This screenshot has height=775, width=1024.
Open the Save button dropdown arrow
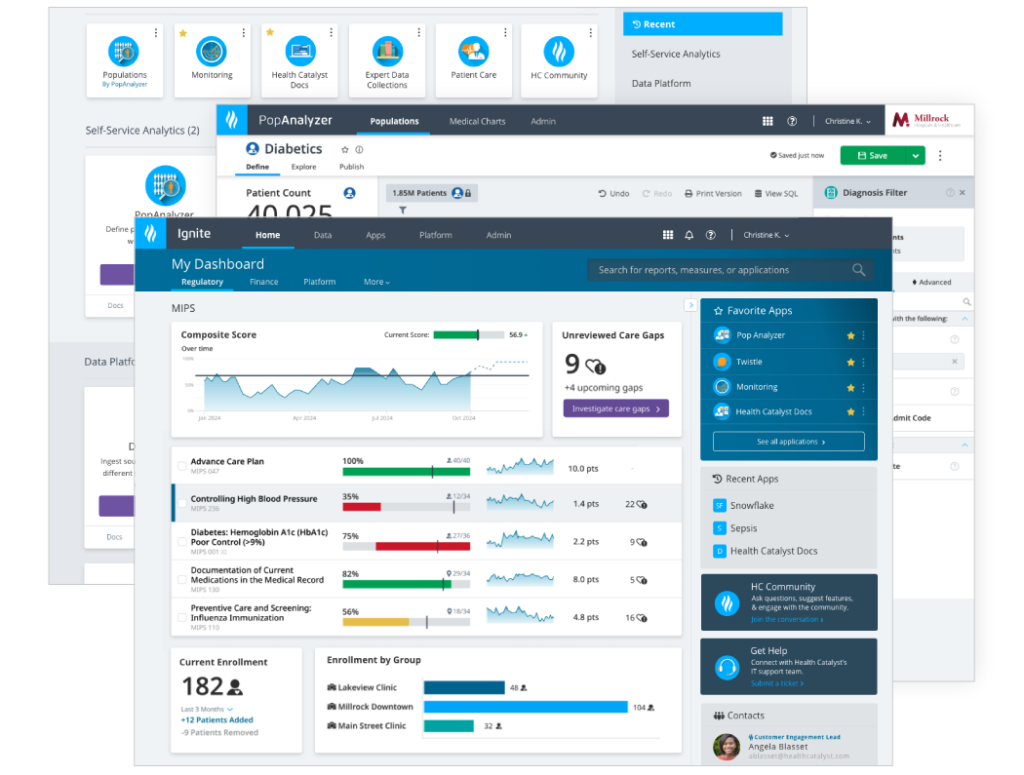click(916, 155)
